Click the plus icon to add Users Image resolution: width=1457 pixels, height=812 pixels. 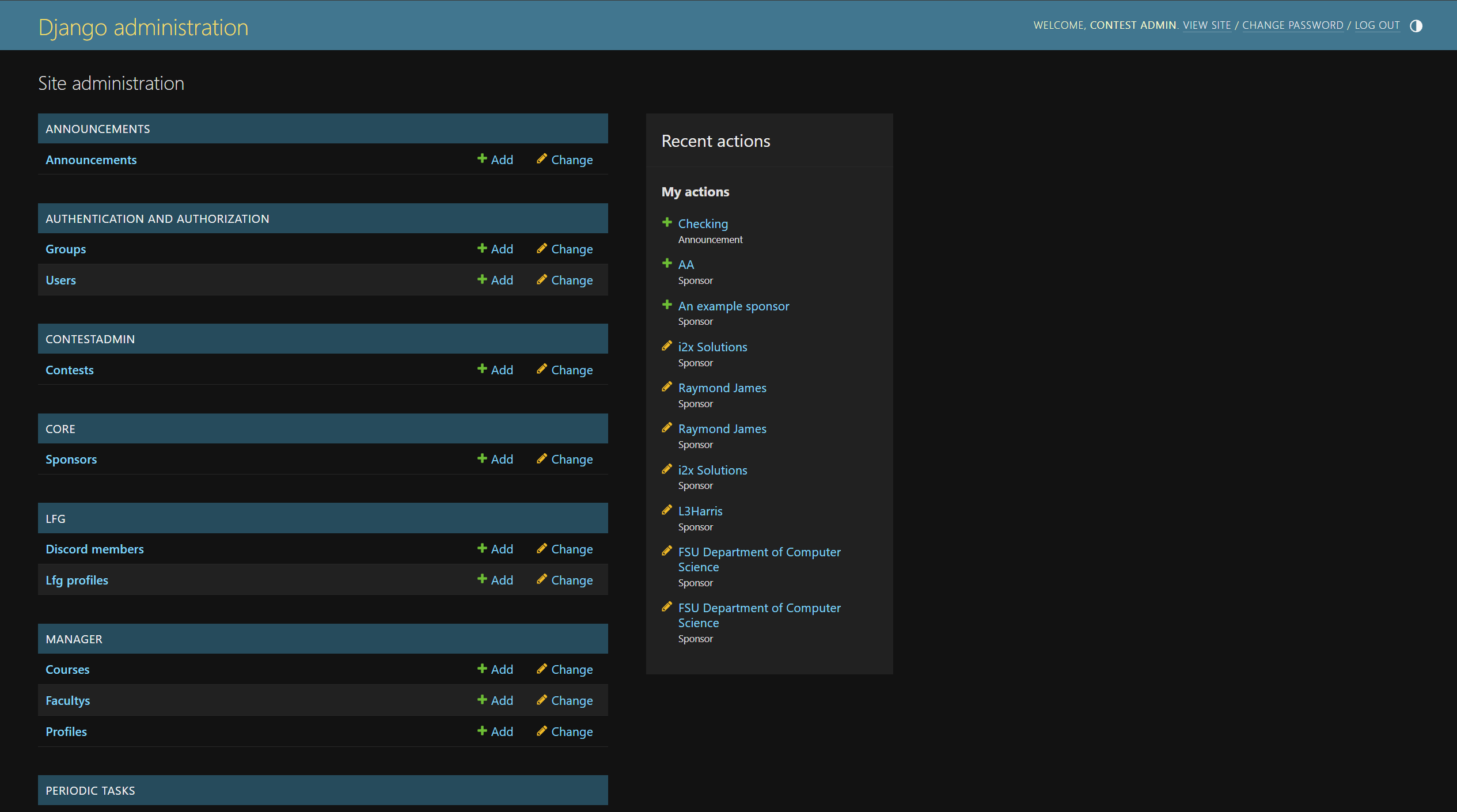483,280
